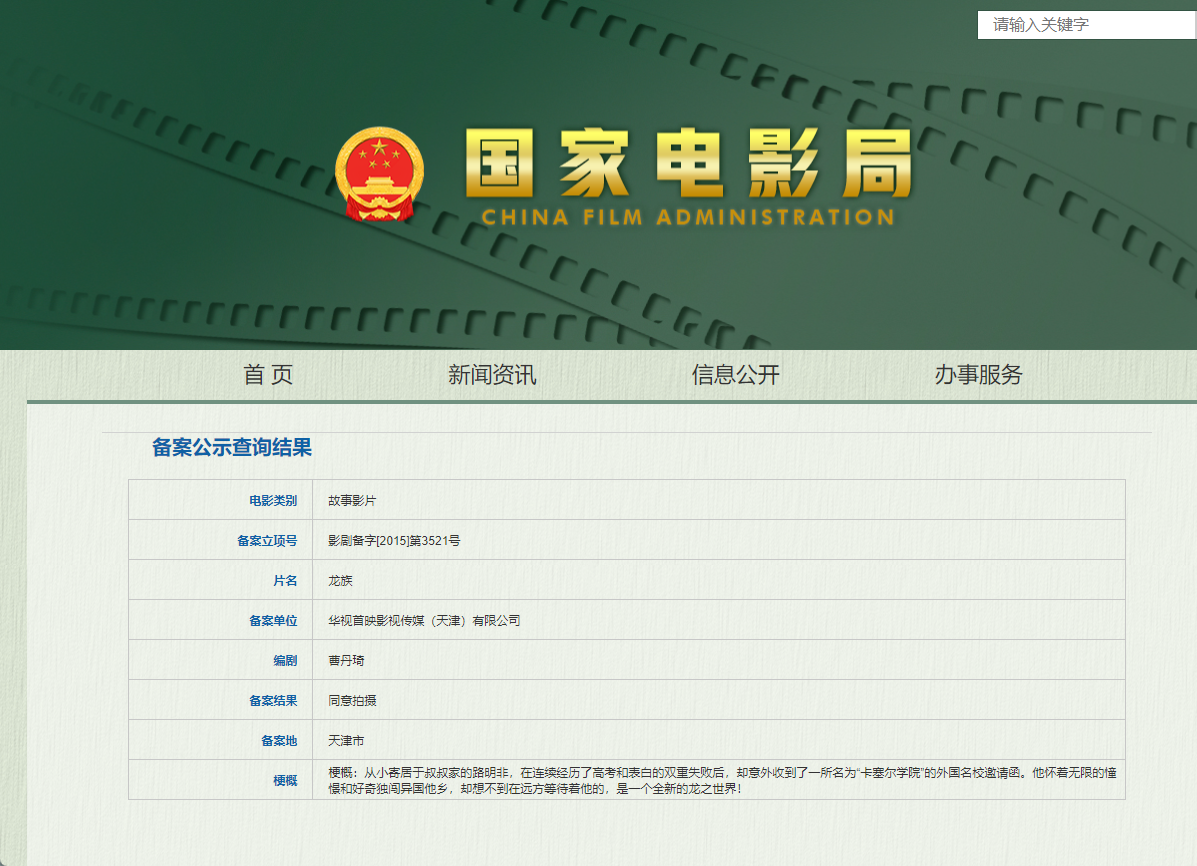Select the 备案公示查询结果 heading
The height and width of the screenshot is (866, 1197).
tap(231, 447)
